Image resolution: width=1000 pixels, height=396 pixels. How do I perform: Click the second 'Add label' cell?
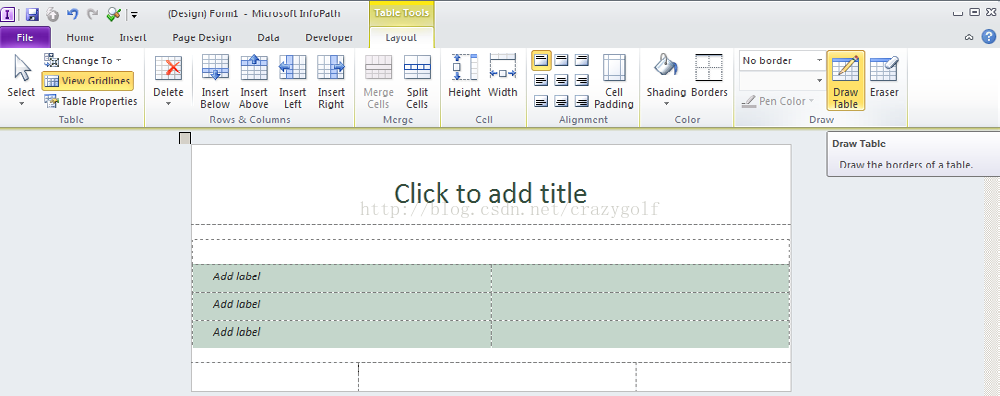tap(341, 306)
